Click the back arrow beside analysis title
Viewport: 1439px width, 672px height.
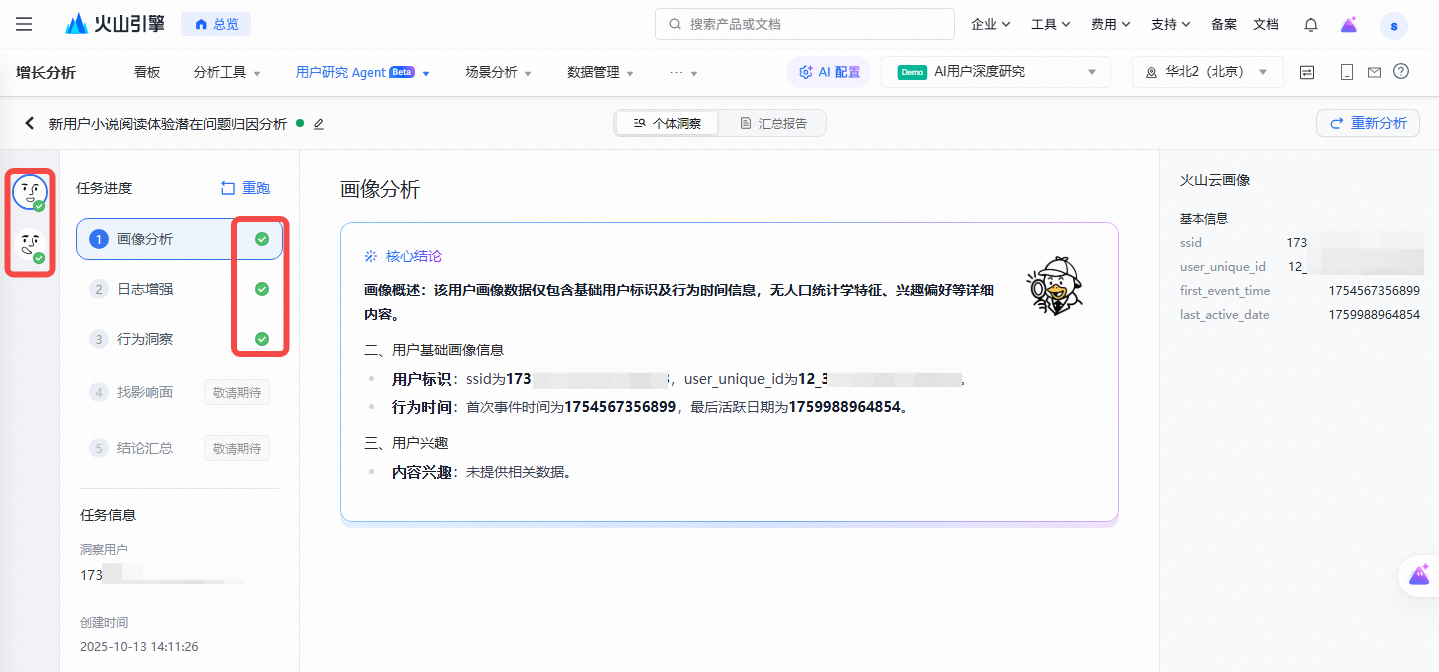pos(30,124)
